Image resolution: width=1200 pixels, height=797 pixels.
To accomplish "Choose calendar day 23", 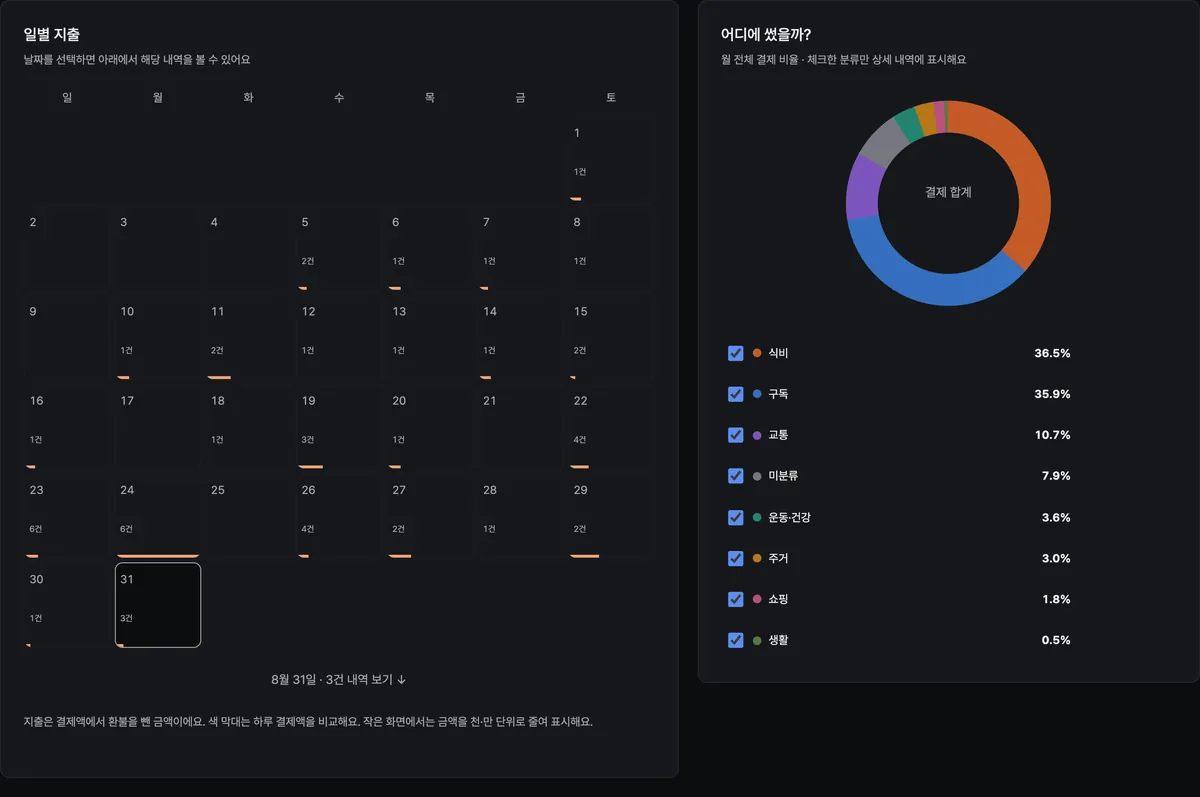I will tap(67, 516).
